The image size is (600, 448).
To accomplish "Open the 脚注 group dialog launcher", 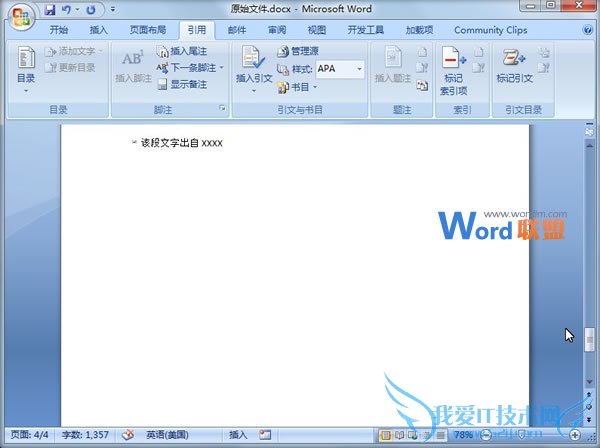I will point(222,108).
